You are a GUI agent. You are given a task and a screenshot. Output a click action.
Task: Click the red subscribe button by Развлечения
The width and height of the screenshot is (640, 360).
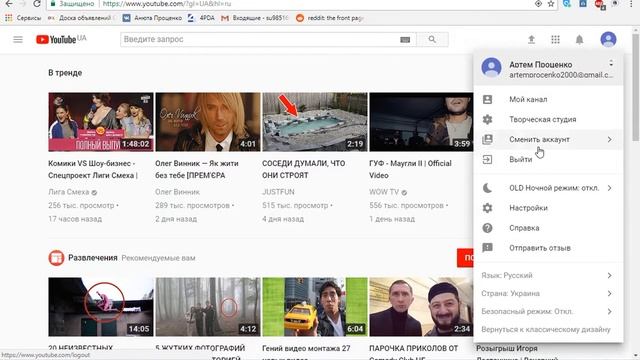465,258
